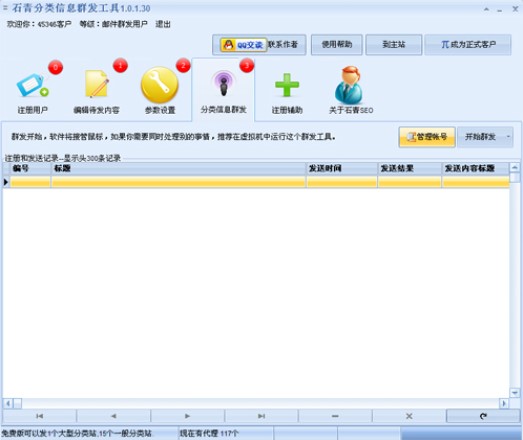
Task: Select the highlighted first table row
Action: pyautogui.click(x=259, y=182)
